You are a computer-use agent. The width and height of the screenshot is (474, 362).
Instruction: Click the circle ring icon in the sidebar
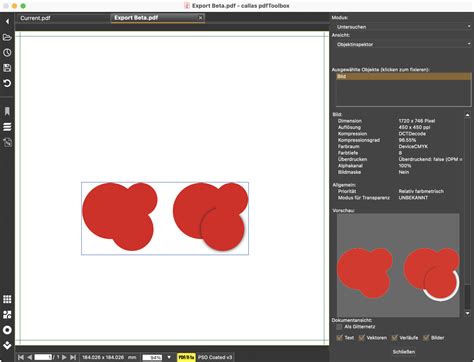[x=7, y=330]
